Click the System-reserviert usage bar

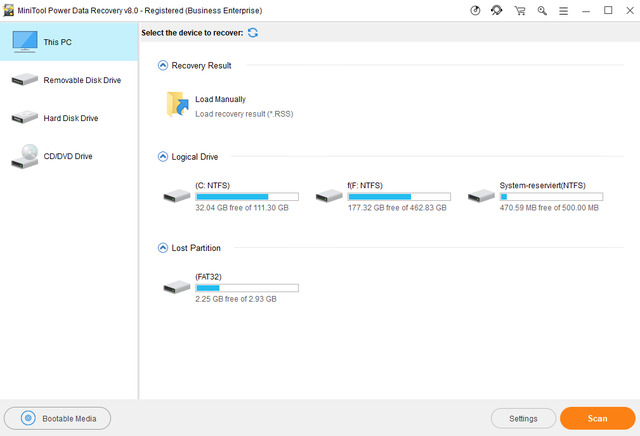[551, 197]
